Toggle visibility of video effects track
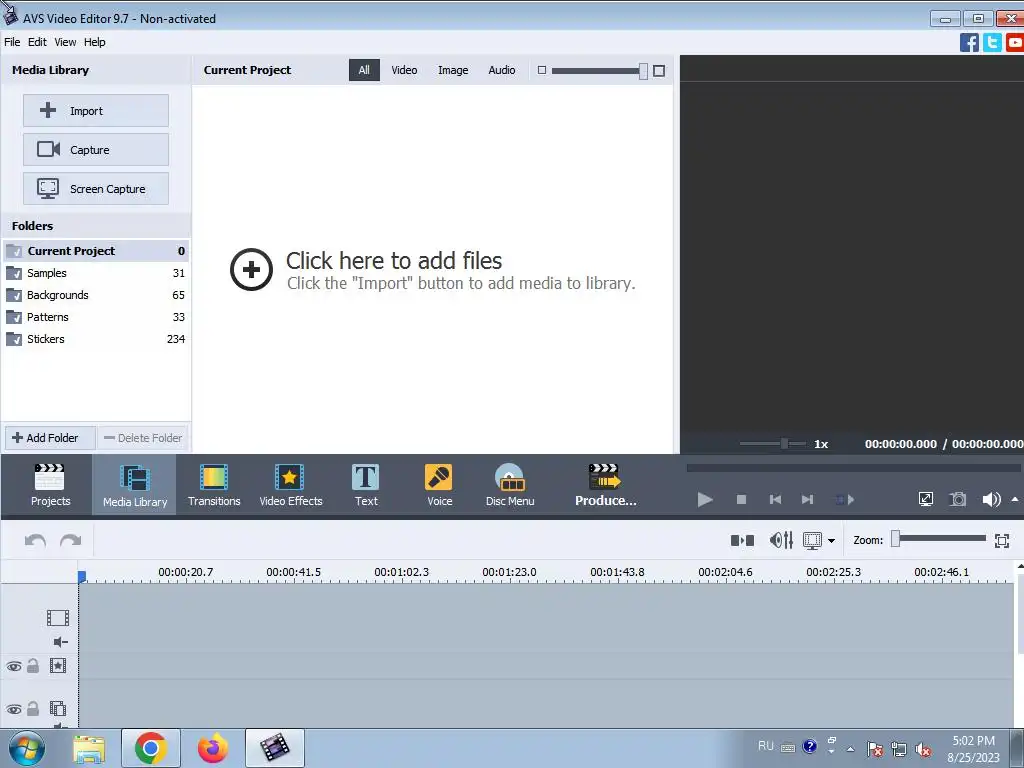 pyautogui.click(x=14, y=667)
